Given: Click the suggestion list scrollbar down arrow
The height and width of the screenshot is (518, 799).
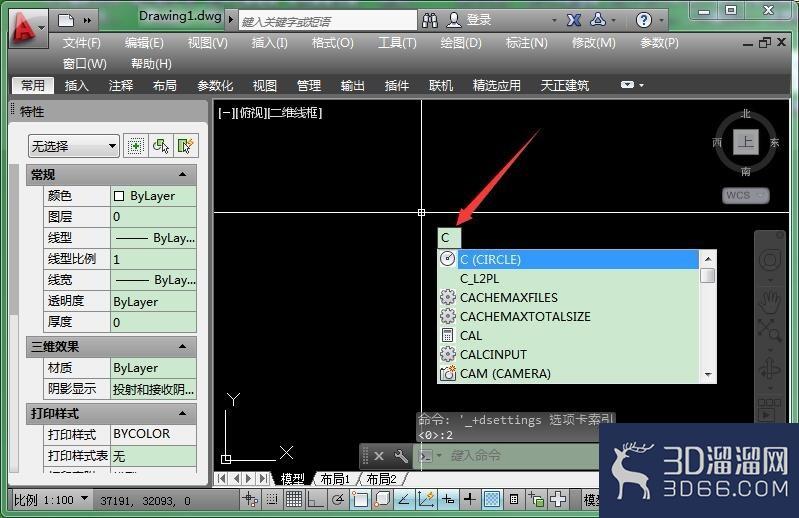Looking at the screenshot, I should click(x=708, y=375).
